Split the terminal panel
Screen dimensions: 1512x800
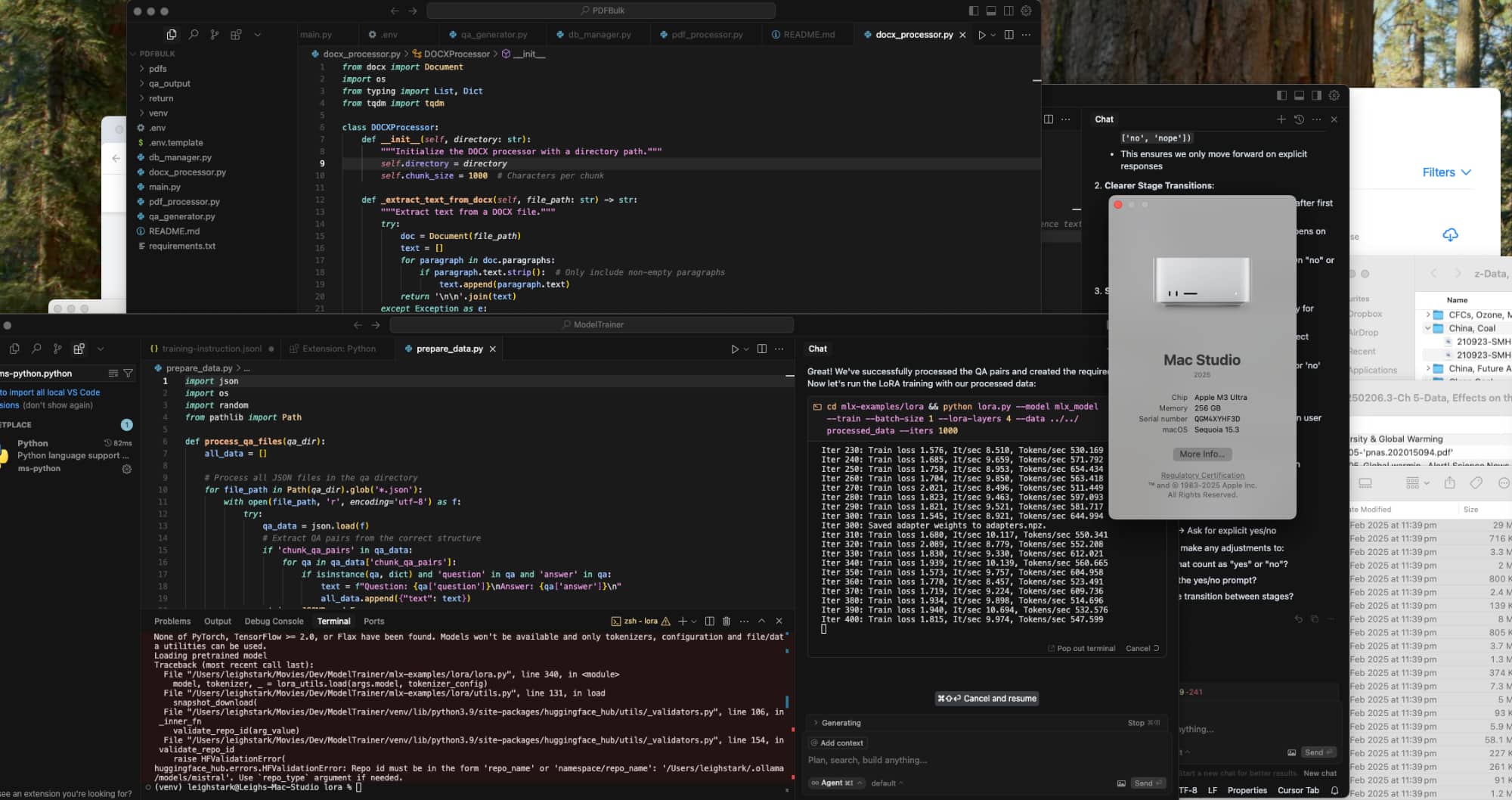[709, 621]
